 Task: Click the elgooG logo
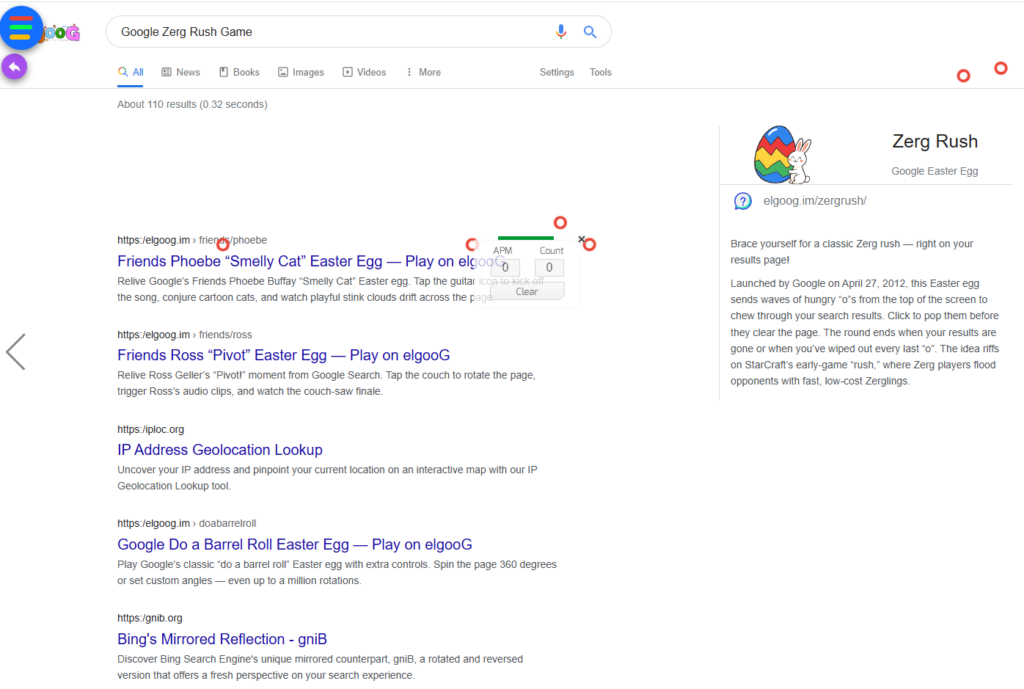coord(62,33)
